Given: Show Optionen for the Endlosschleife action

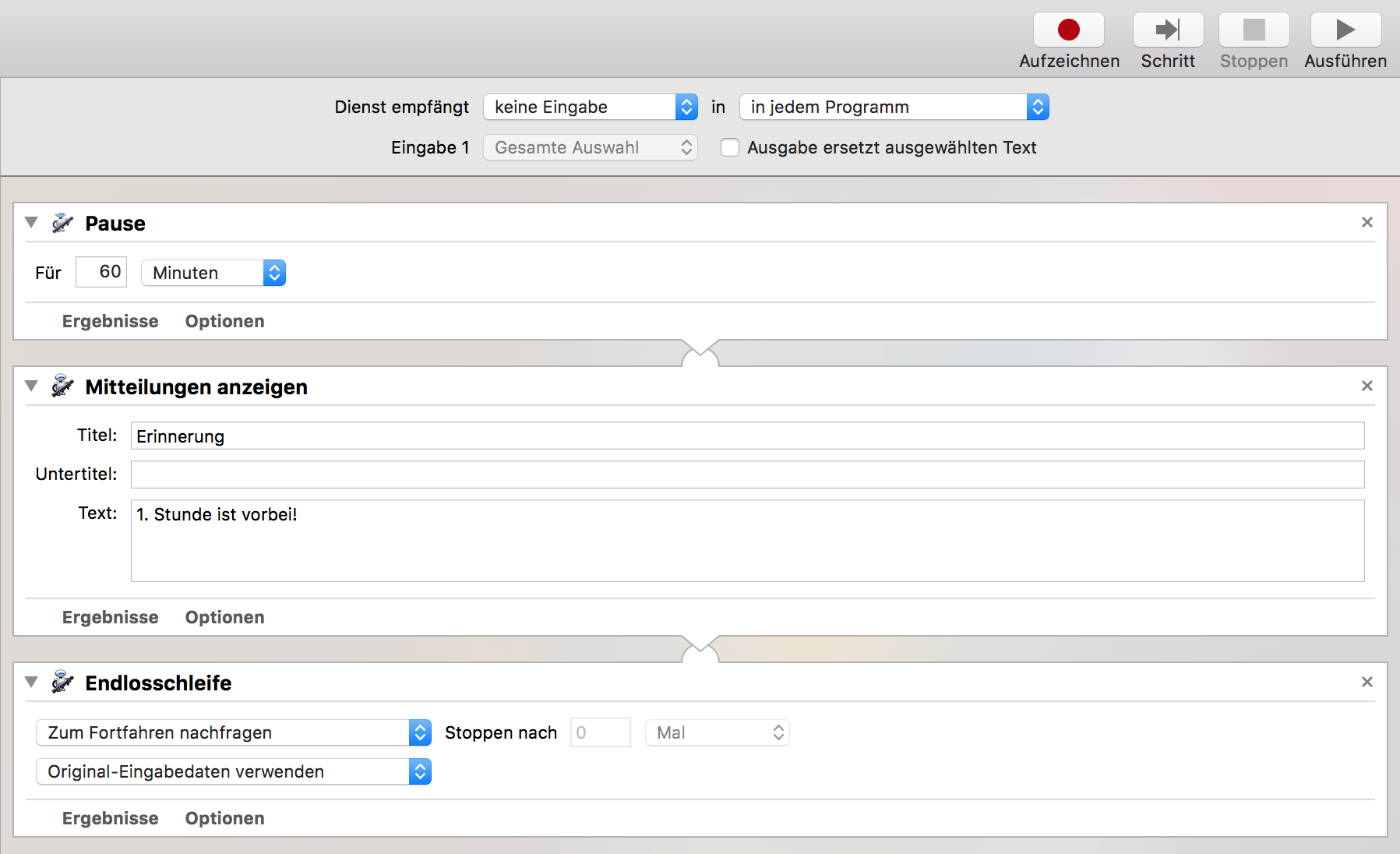Looking at the screenshot, I should (x=225, y=818).
